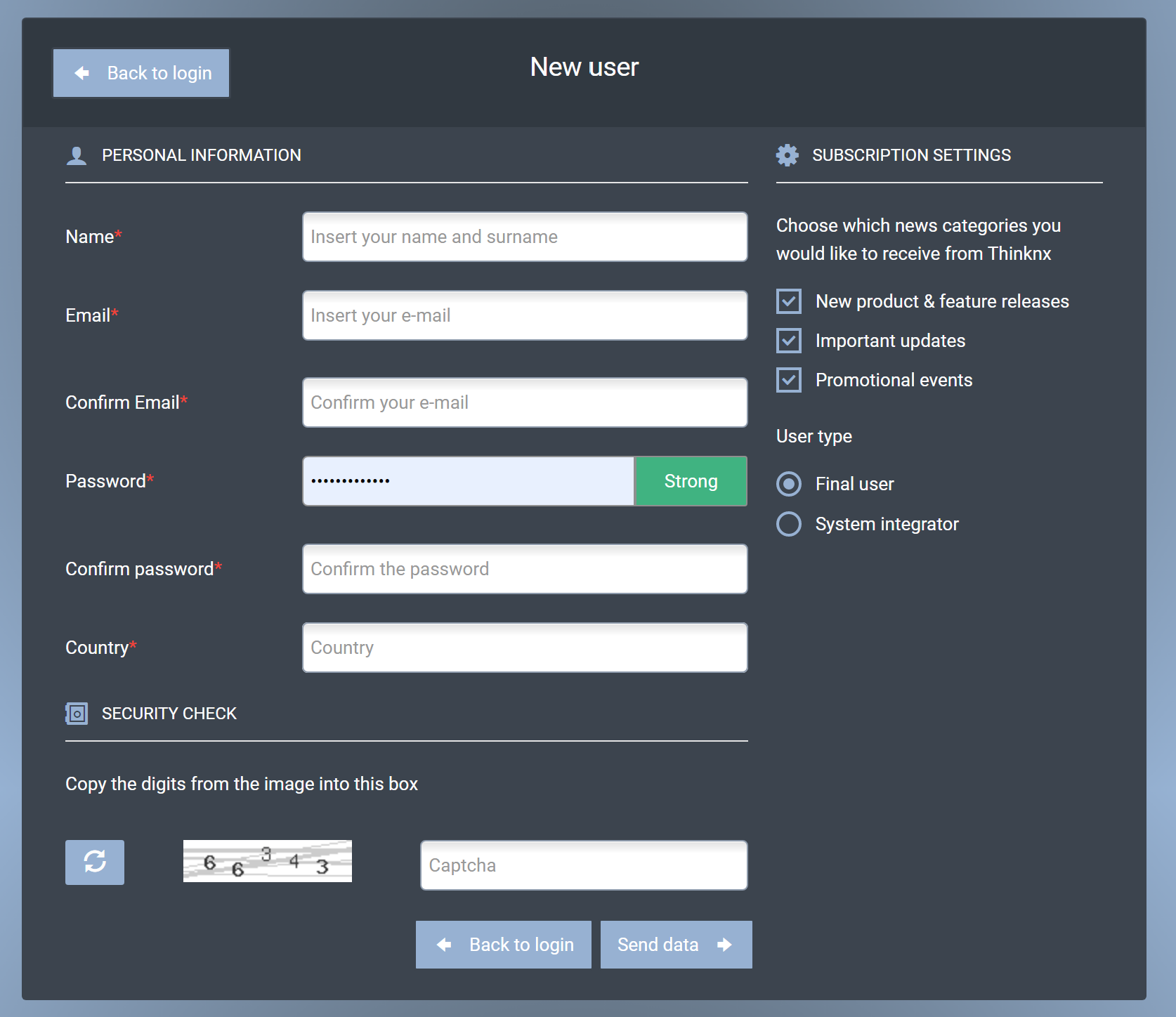Click the Password field with dots
This screenshot has width=1176, height=1017.
click(x=469, y=481)
